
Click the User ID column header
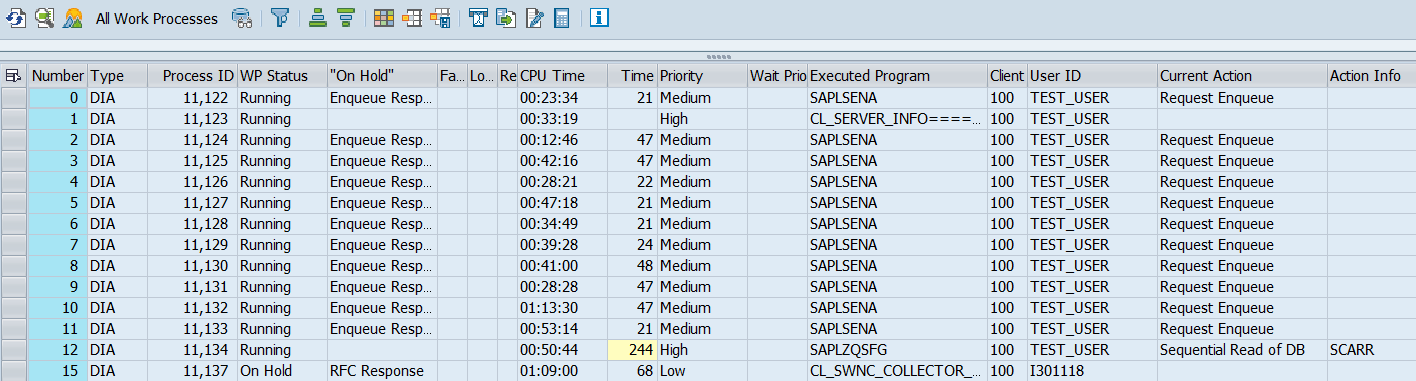click(1092, 76)
